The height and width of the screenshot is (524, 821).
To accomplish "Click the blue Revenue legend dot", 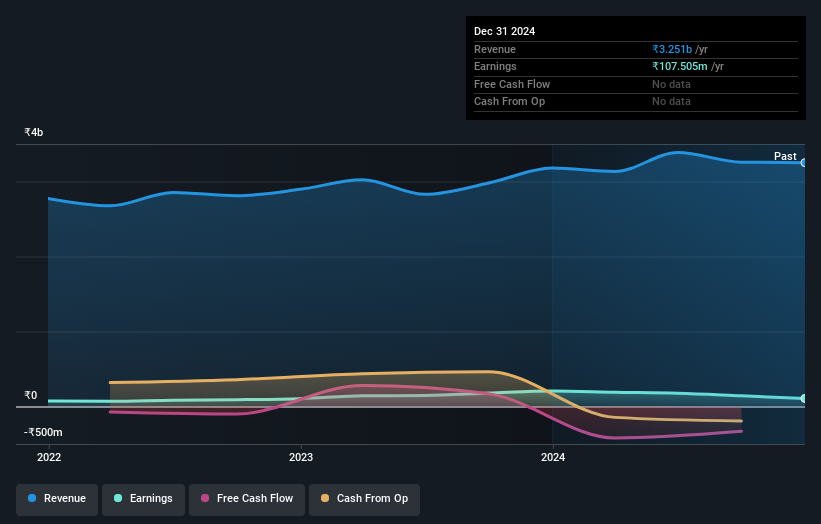I will (x=32, y=498).
